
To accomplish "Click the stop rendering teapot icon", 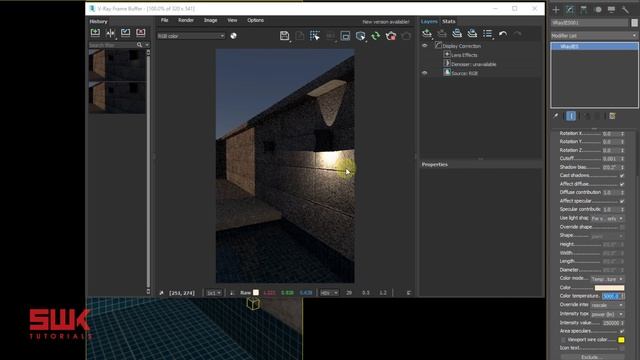I will point(391,36).
